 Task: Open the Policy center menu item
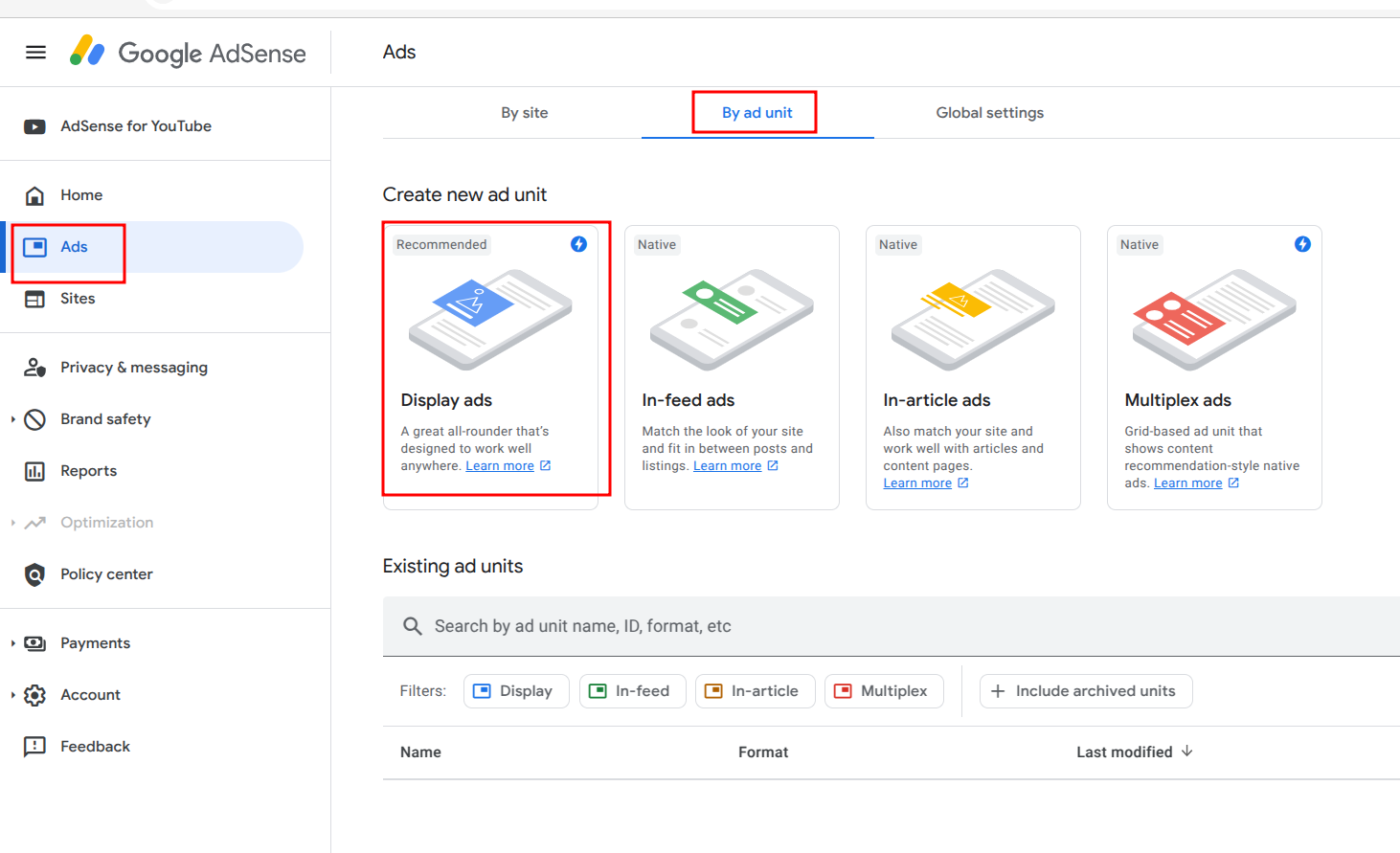[x=153, y=574]
